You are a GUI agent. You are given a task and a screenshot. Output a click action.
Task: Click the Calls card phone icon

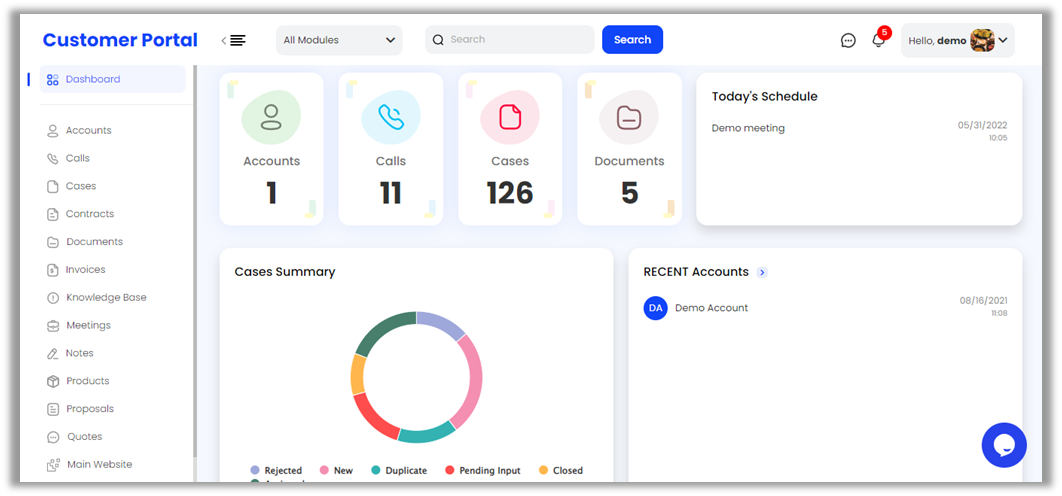390,117
